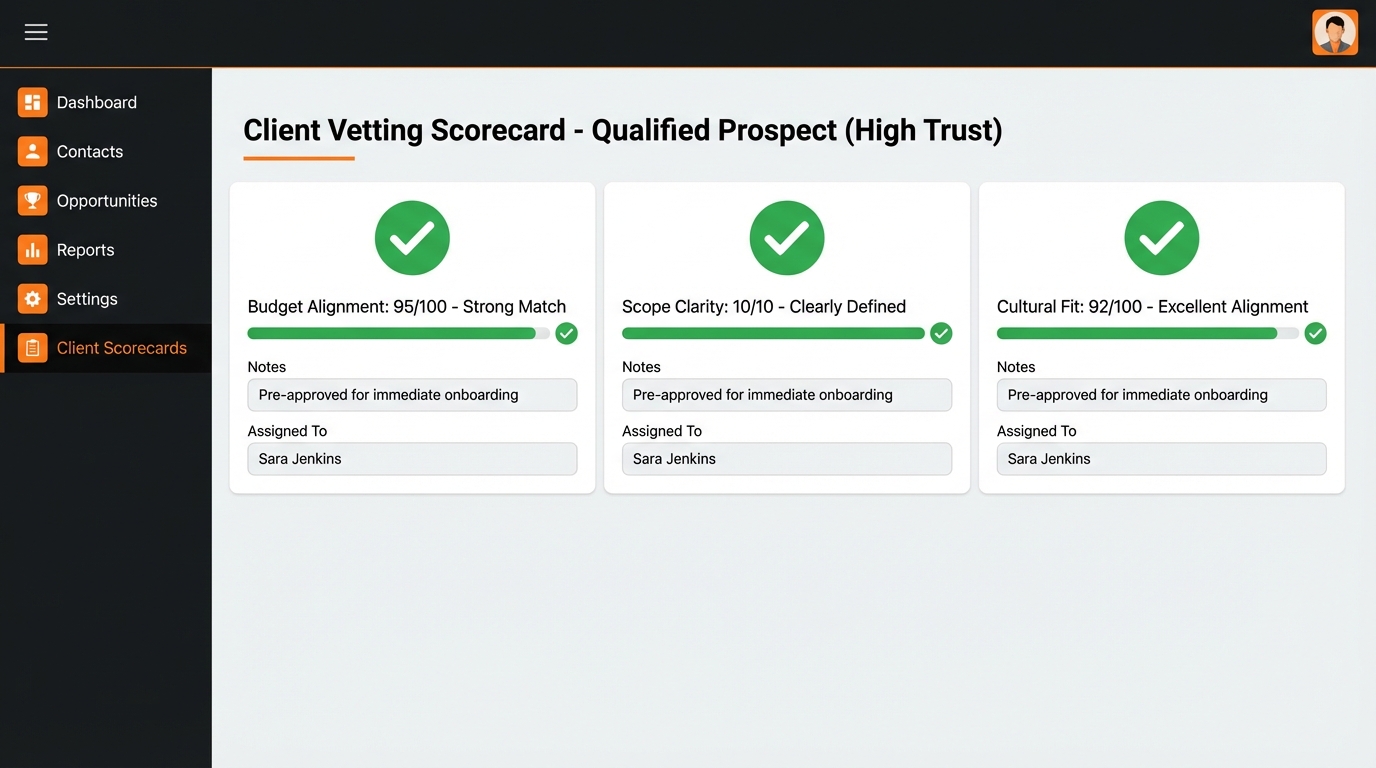Toggle the small check beside Budget Alignment bar
The height and width of the screenshot is (768, 1376).
pos(567,333)
